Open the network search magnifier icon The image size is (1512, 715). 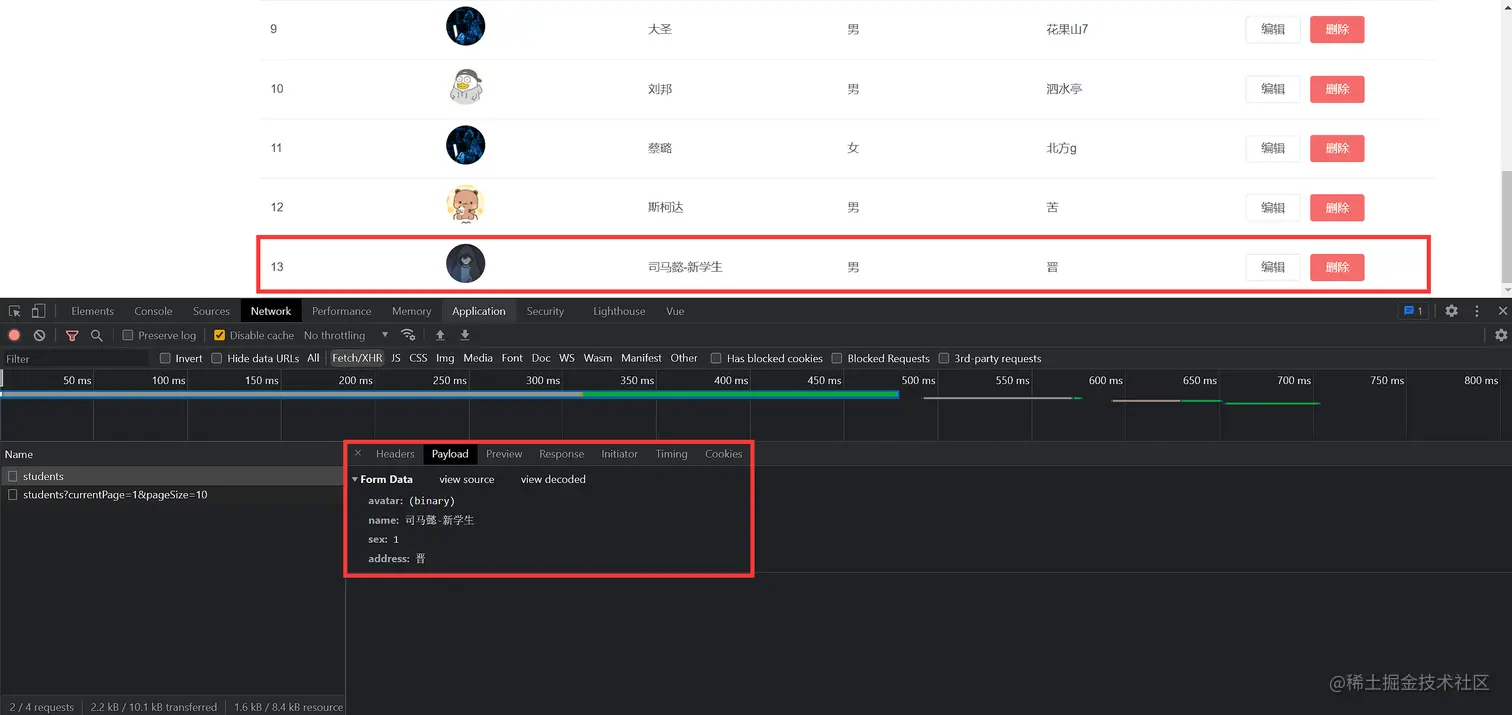[x=97, y=335]
